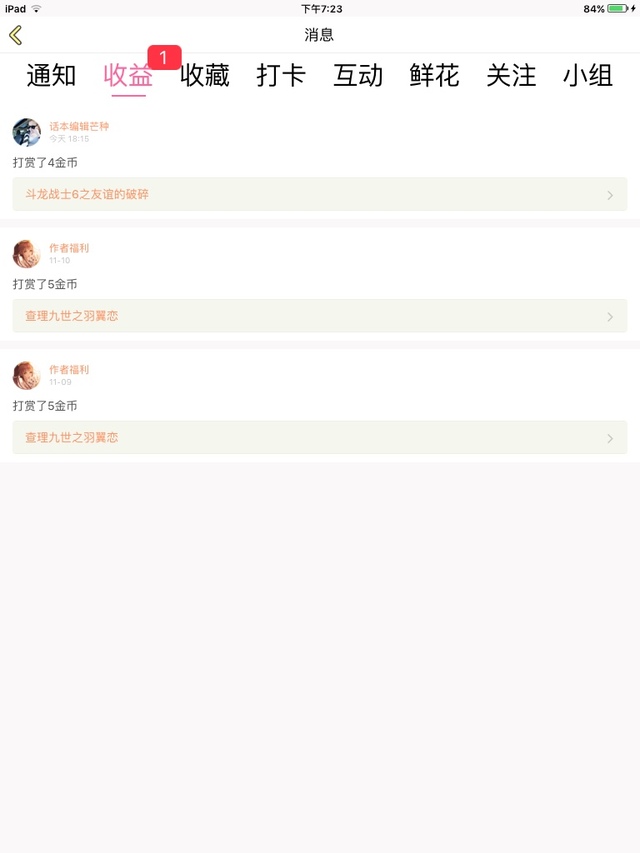Switch to the 收藏 tab
The height and width of the screenshot is (853, 640).
click(x=205, y=75)
